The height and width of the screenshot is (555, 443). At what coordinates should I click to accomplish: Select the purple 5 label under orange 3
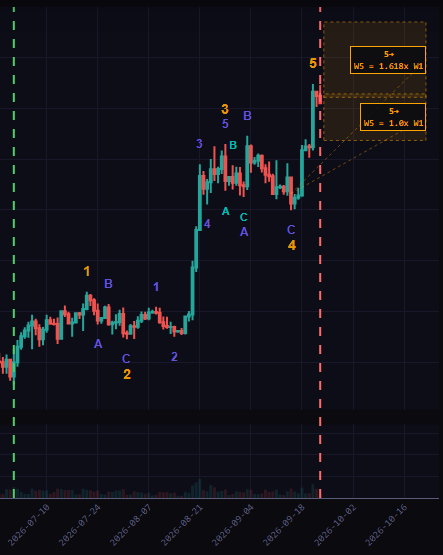tap(225, 124)
